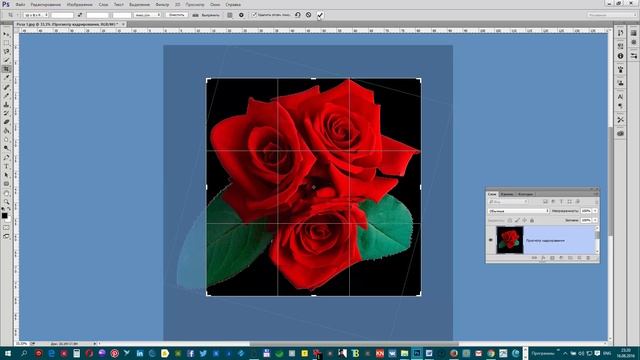Open Layers panel flyout menu
Screen dimensions: 640x360
[596, 194]
